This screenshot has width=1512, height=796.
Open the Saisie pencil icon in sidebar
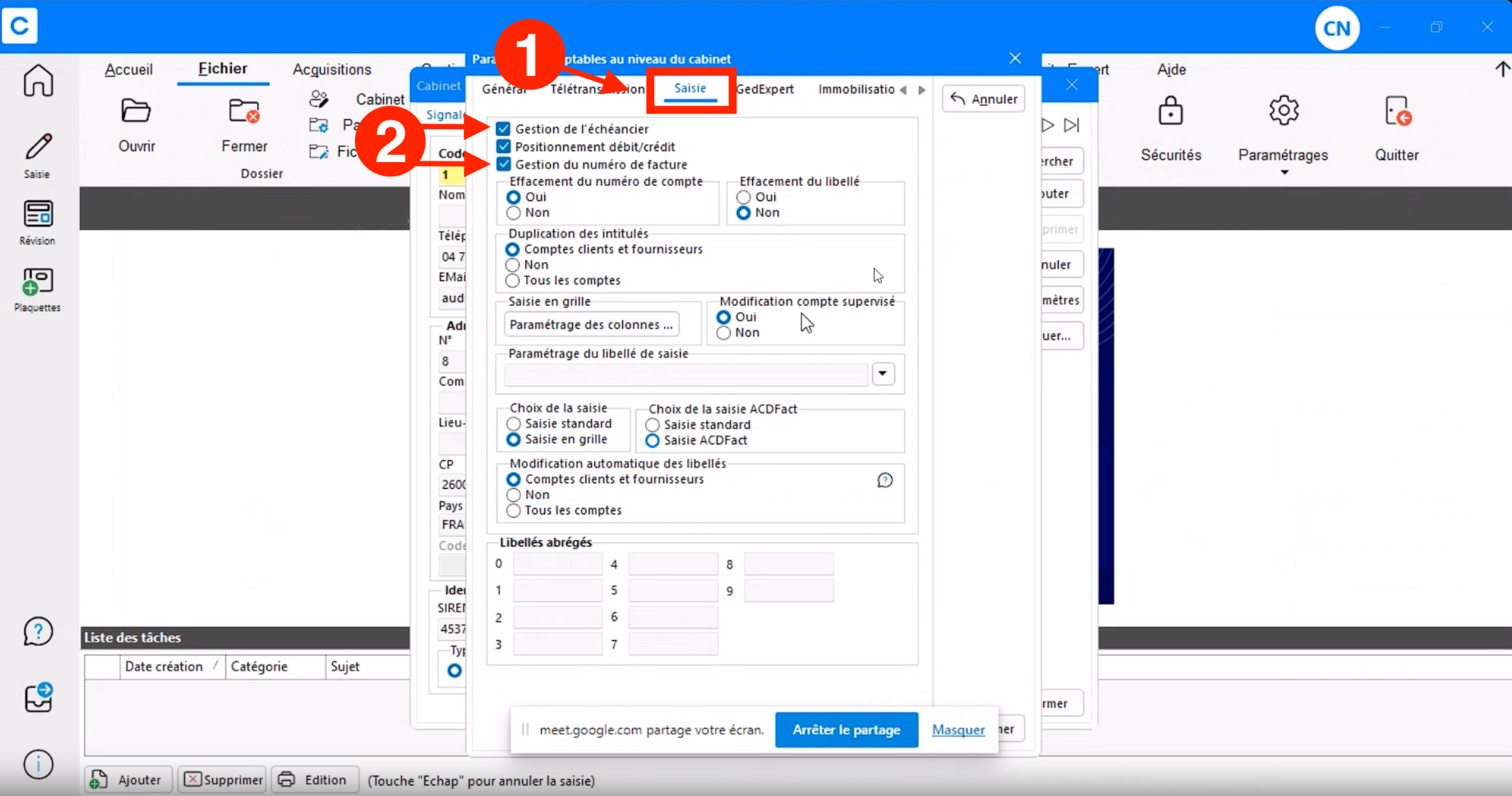(38, 147)
